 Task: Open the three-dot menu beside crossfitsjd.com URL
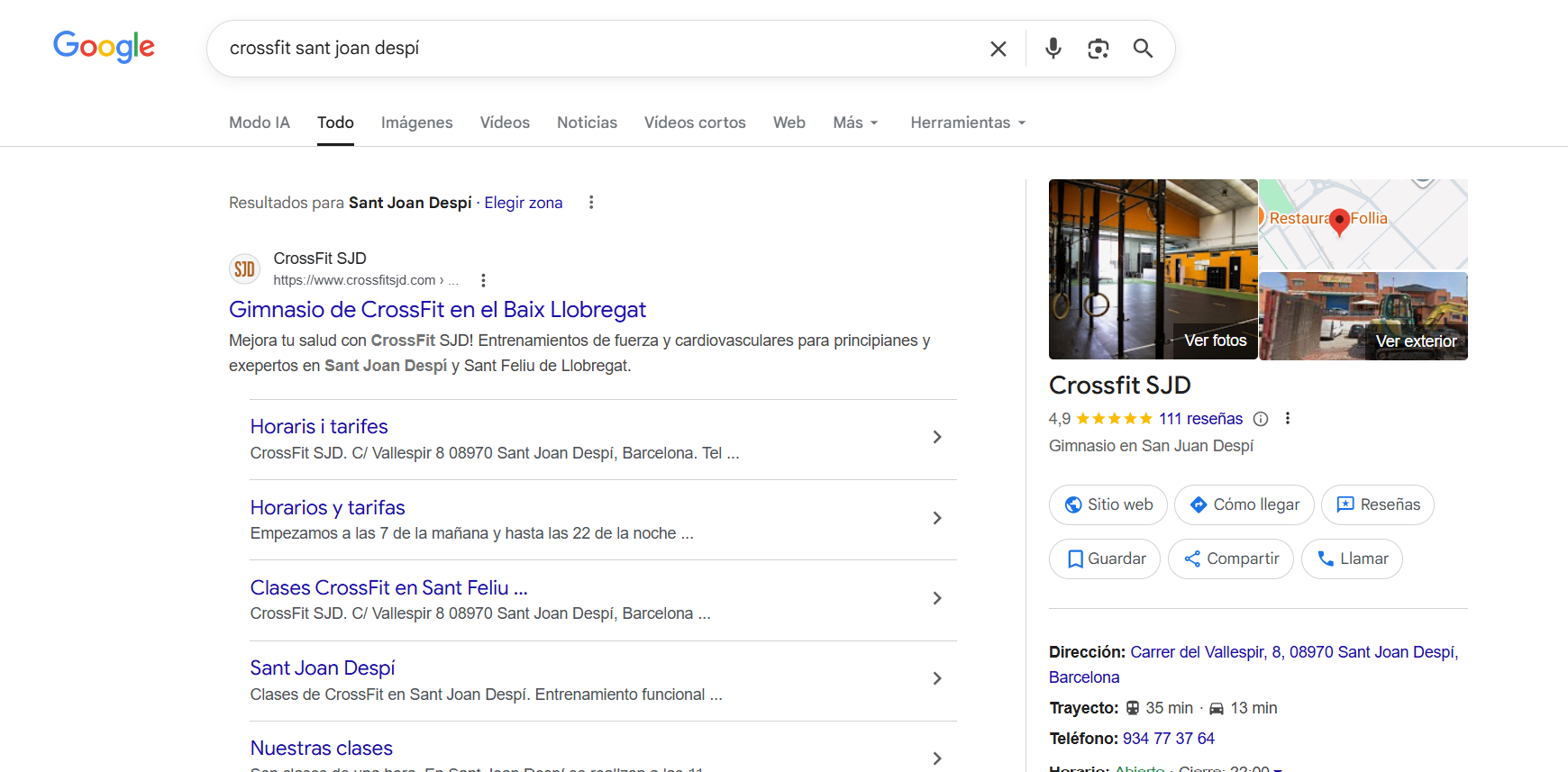(483, 280)
